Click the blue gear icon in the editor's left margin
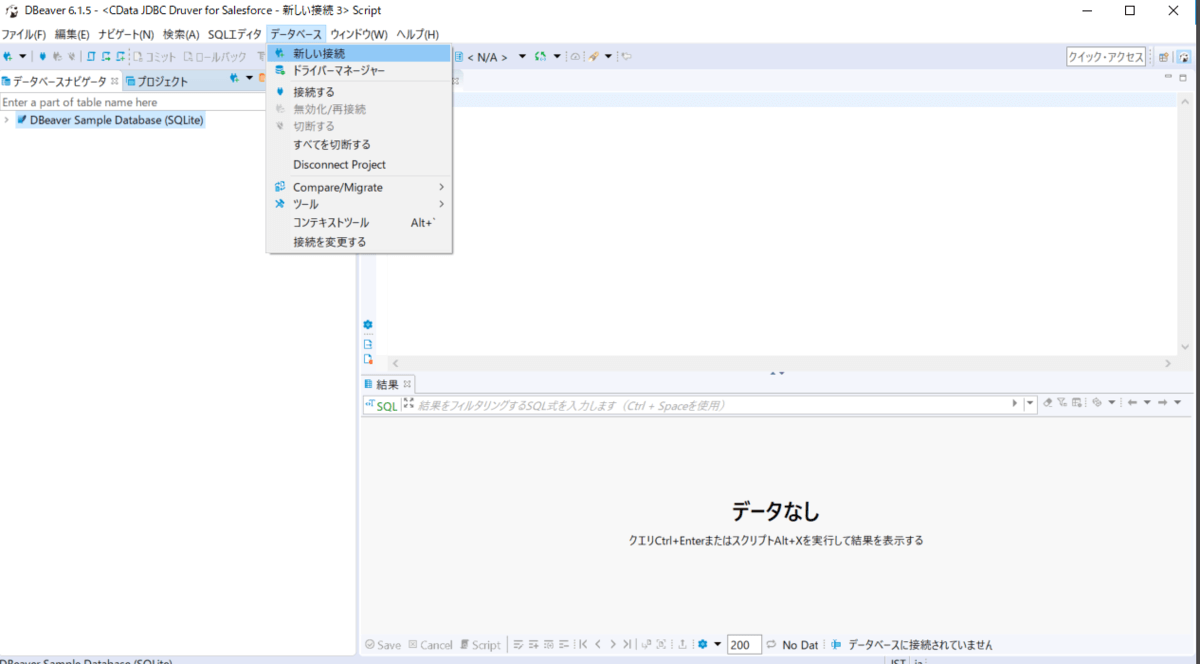Screen dimensions: 1200x664 click(368, 325)
